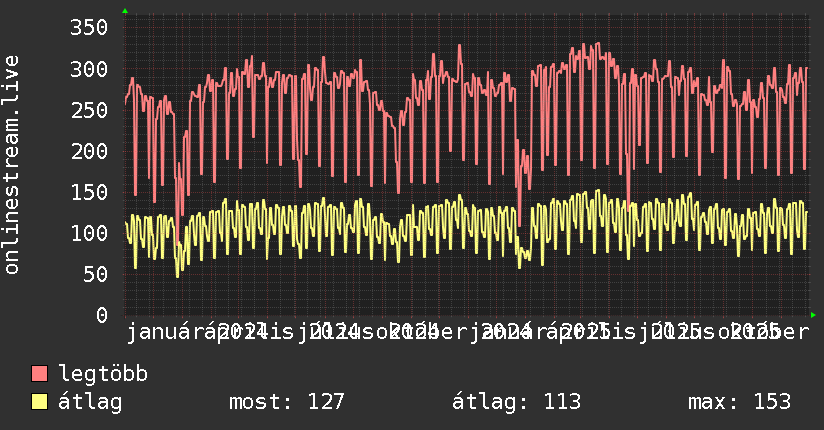
Task: Click the 150 y-axis label
Action: pos(89,192)
